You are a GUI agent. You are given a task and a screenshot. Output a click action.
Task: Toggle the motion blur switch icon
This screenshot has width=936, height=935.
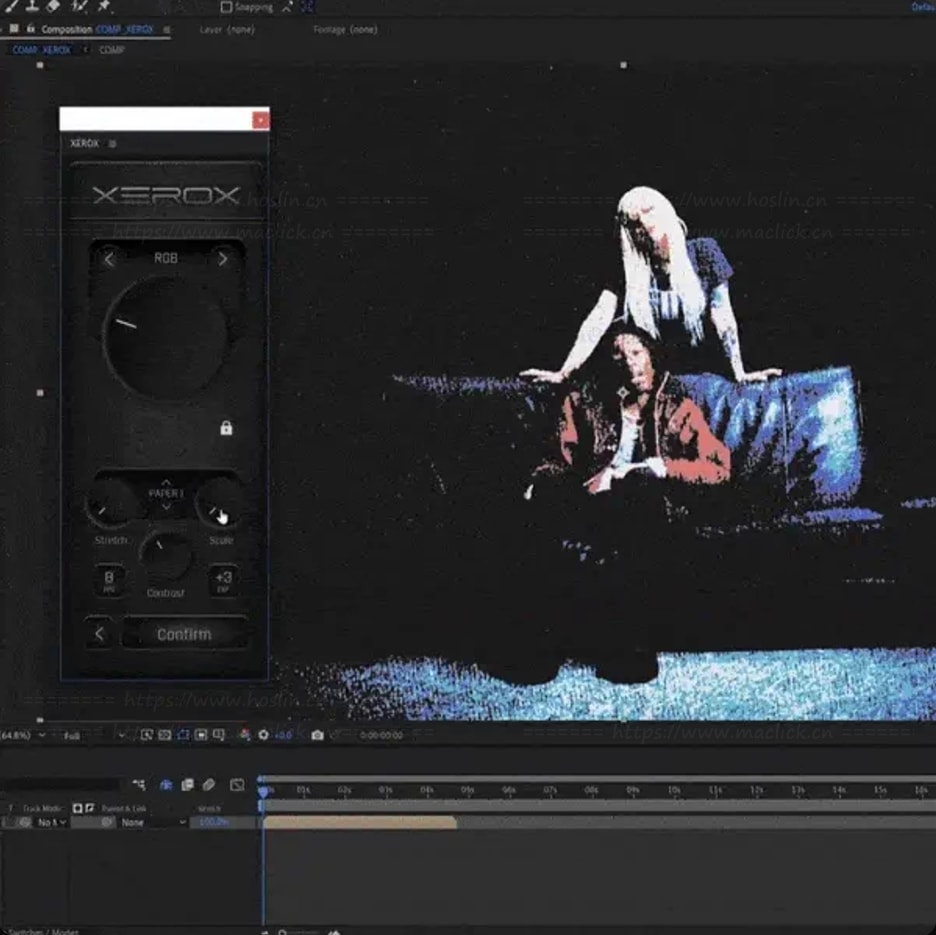209,785
